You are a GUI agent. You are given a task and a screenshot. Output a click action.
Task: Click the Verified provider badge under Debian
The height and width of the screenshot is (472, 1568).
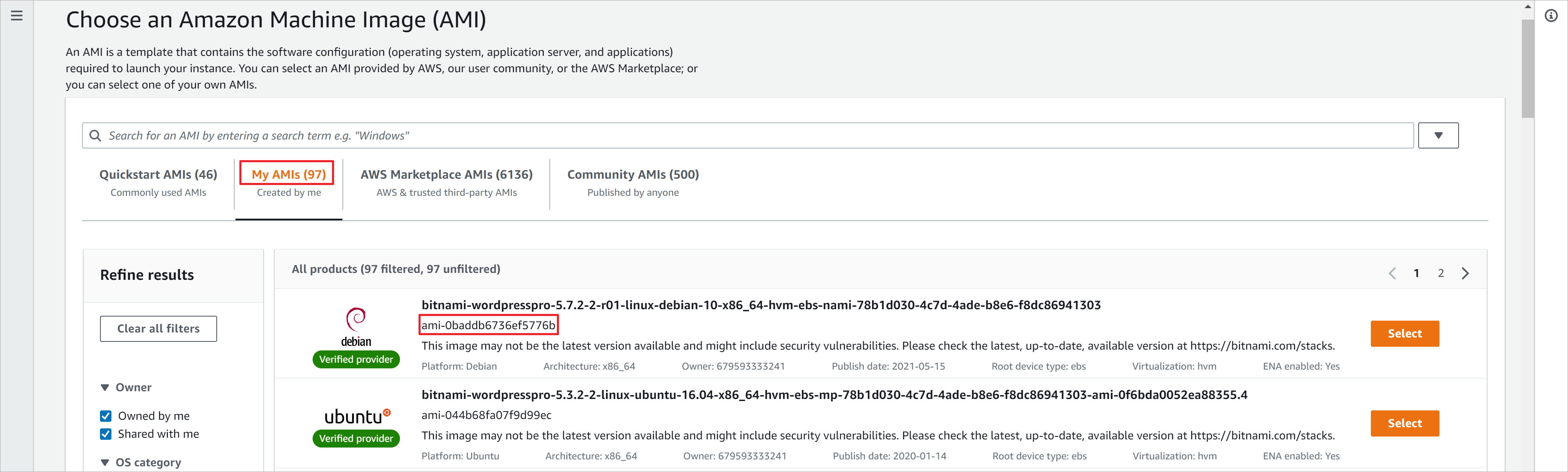coord(355,359)
